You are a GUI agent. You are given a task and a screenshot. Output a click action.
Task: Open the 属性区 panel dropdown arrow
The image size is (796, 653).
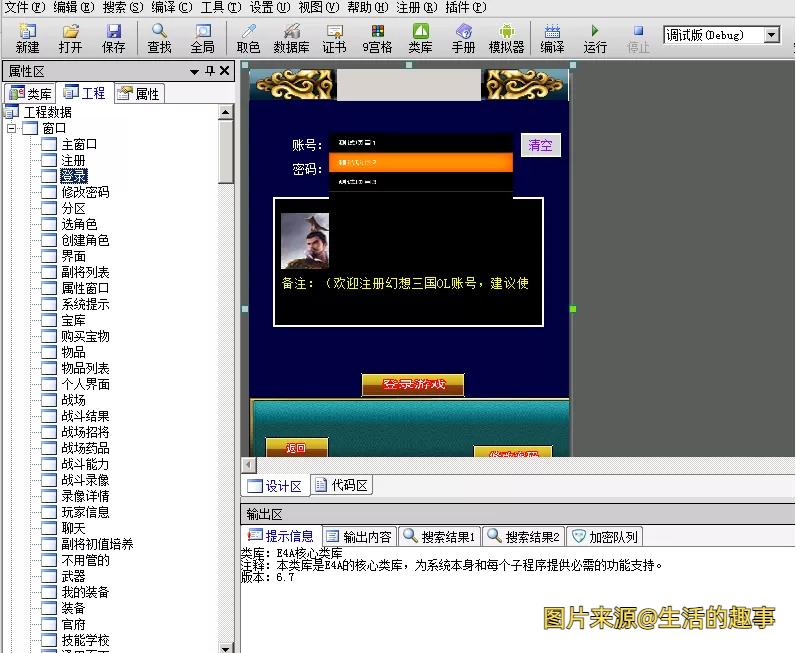click(x=194, y=72)
